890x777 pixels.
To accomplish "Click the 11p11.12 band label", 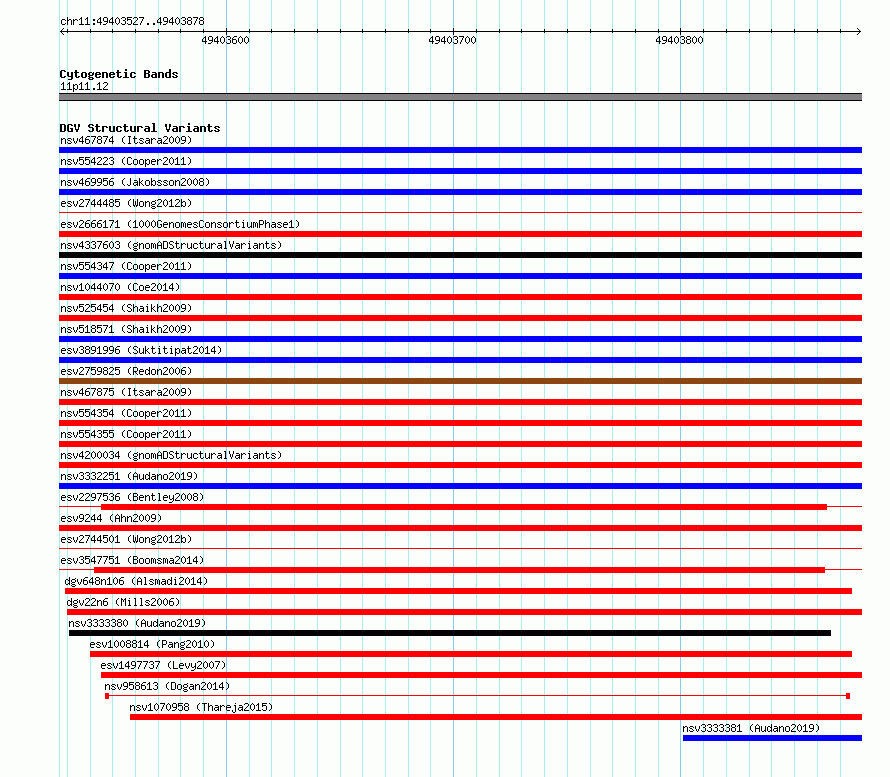I will click(x=84, y=86).
